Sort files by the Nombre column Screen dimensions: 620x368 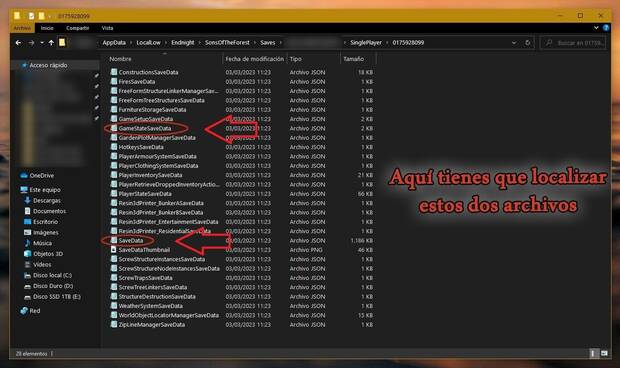120,59
